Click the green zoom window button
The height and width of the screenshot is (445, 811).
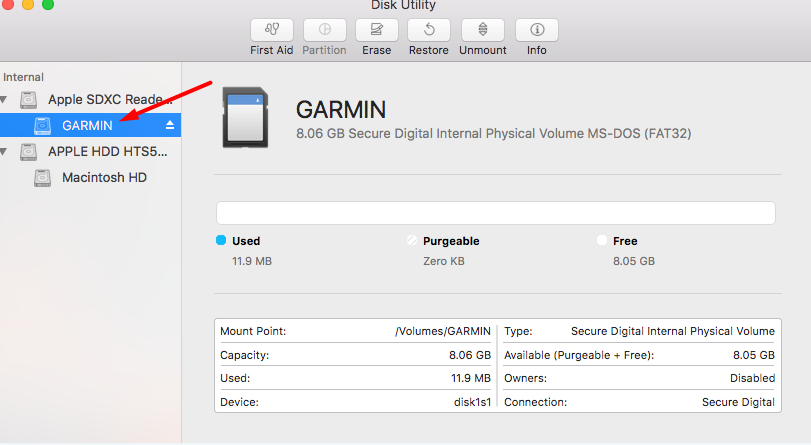(48, 4)
